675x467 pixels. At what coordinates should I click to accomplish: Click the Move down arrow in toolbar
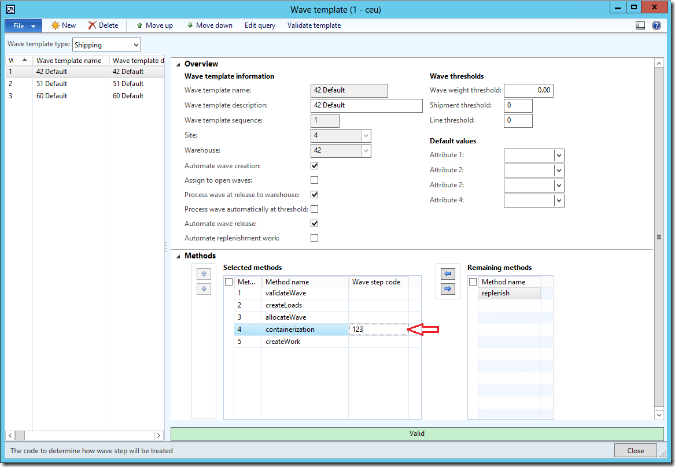(190, 25)
